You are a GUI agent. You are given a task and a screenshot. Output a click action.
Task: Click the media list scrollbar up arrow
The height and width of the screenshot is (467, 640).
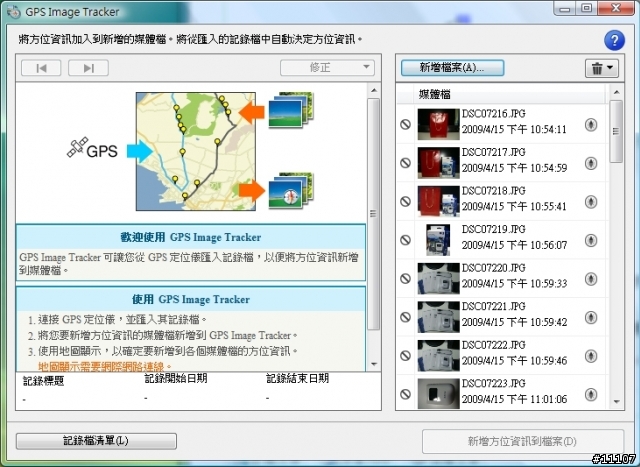[x=616, y=92]
